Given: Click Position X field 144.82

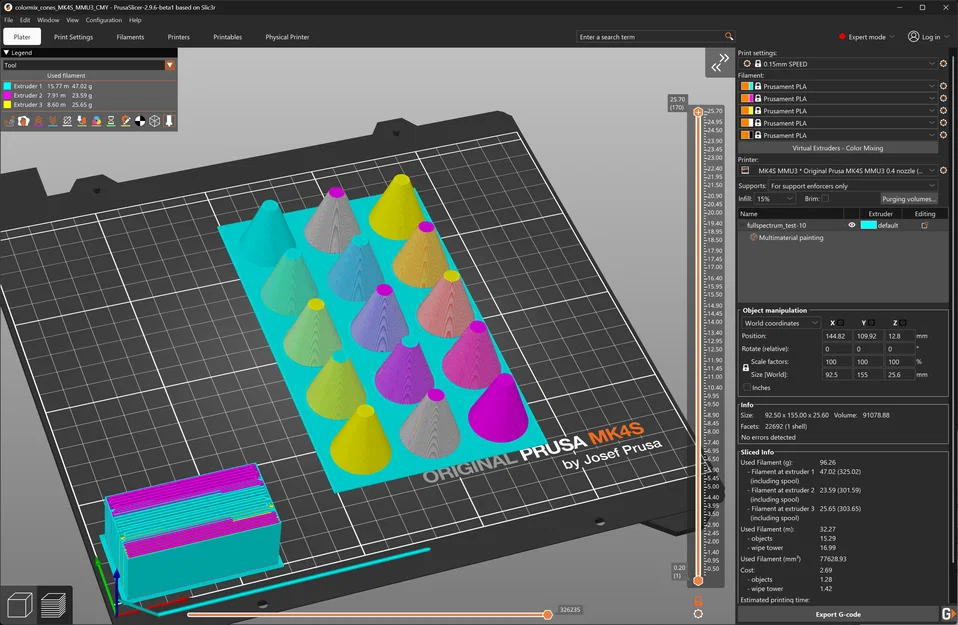Looking at the screenshot, I should (x=836, y=335).
